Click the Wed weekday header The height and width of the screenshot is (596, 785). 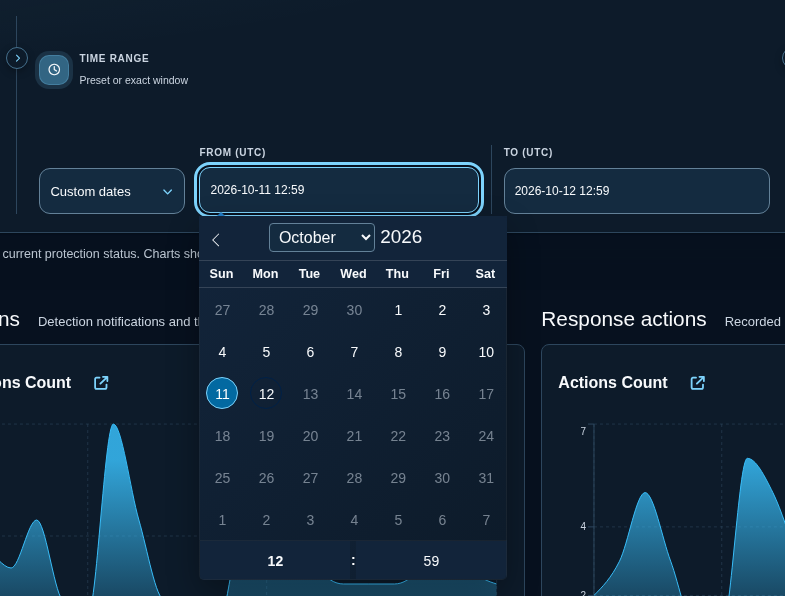click(353, 273)
